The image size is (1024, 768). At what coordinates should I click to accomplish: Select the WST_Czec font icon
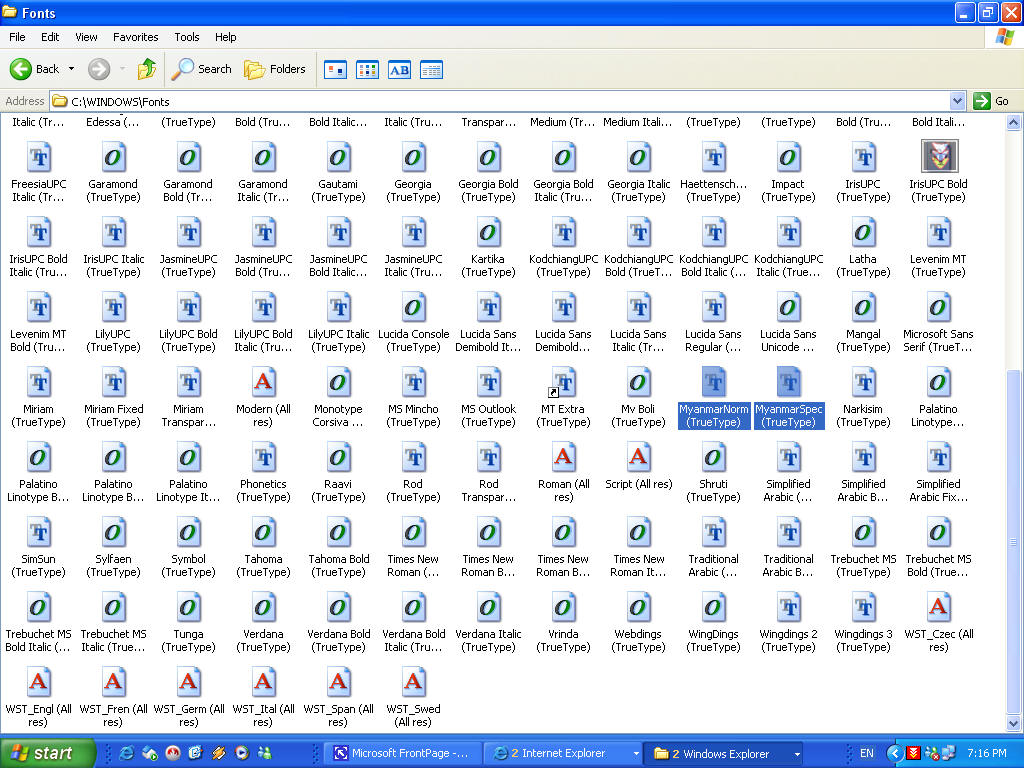click(x=938, y=607)
